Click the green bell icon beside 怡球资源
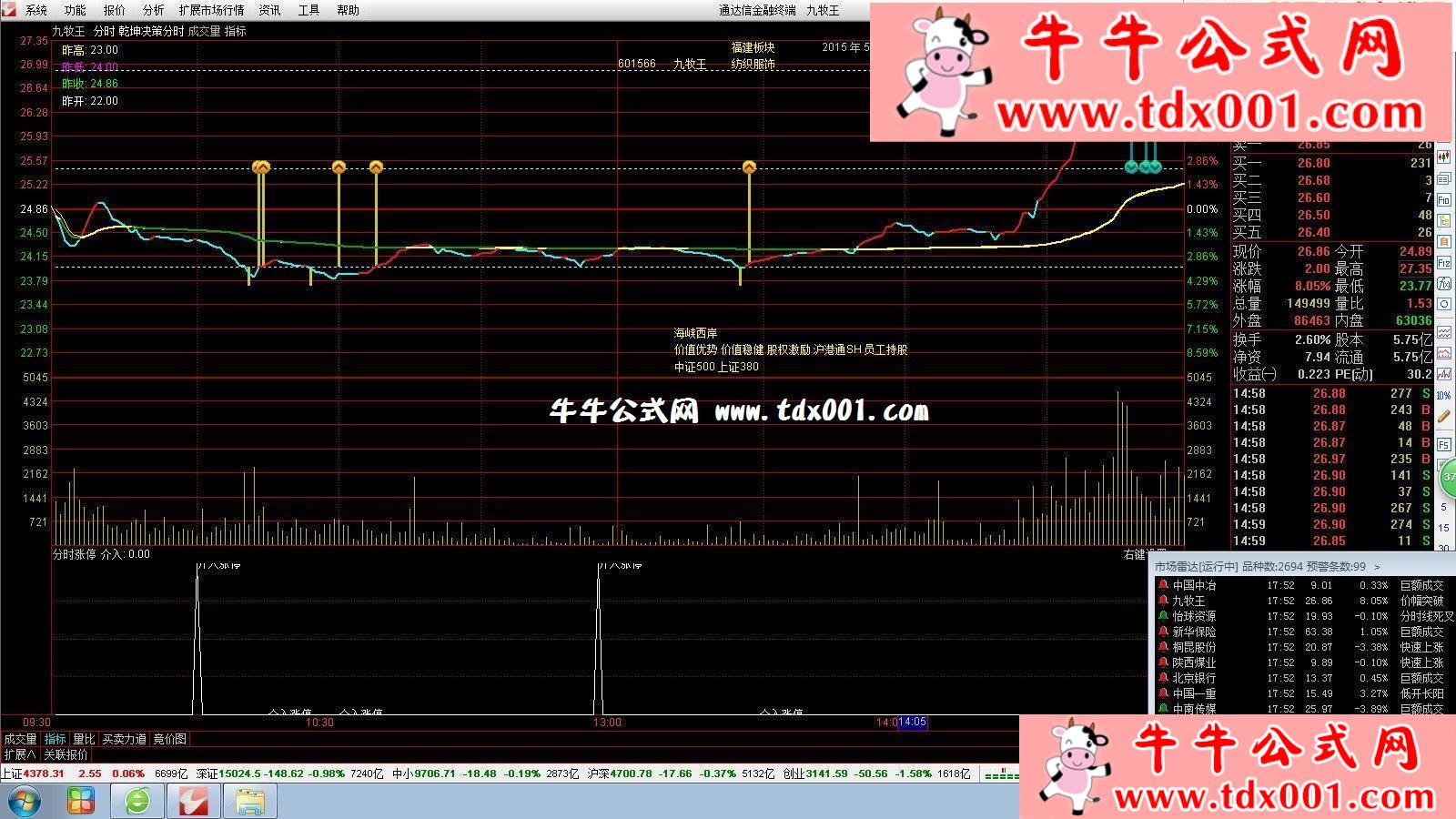This screenshot has width=1456, height=819. coord(1163,616)
